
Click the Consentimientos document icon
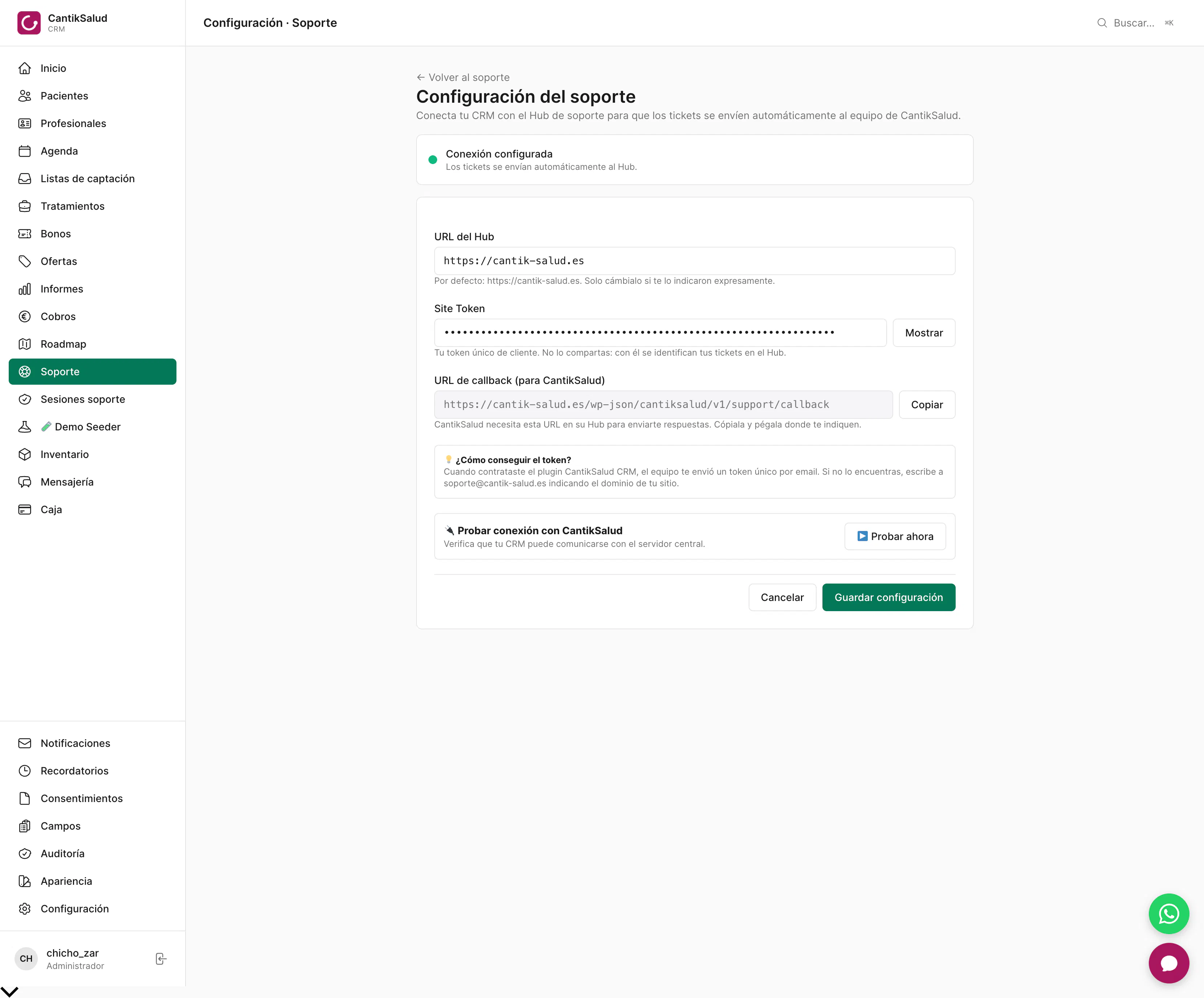(x=25, y=798)
